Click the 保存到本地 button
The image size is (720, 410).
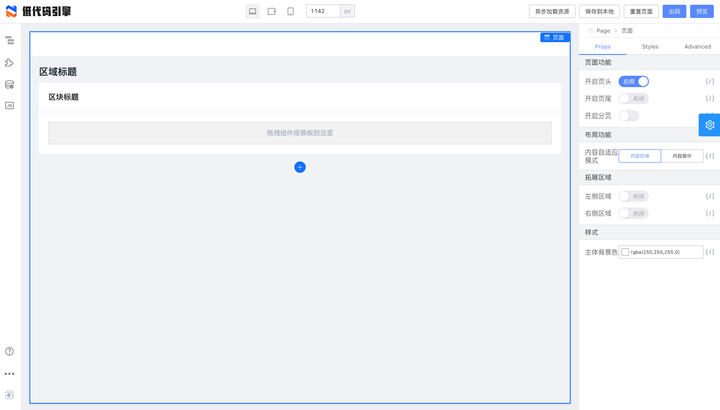pos(599,11)
